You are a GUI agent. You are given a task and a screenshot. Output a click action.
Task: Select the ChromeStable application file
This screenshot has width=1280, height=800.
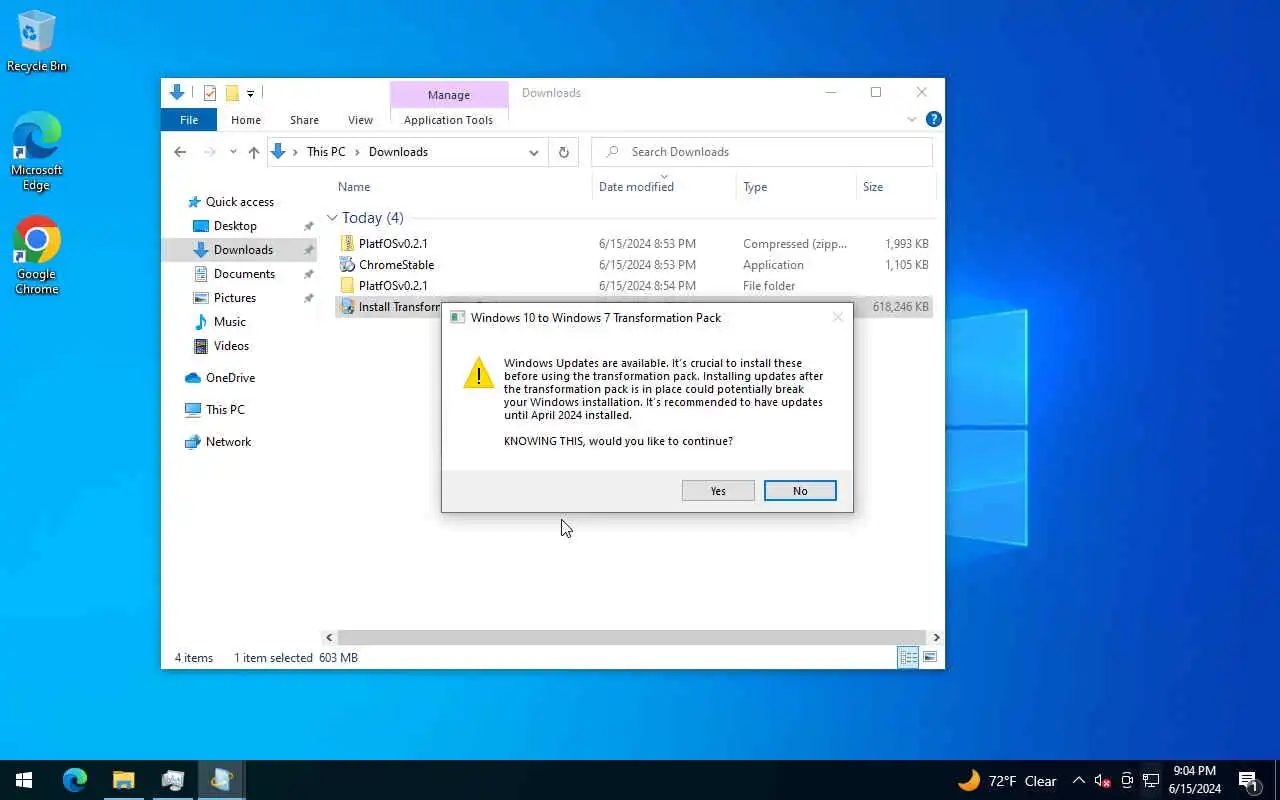click(x=634, y=265)
